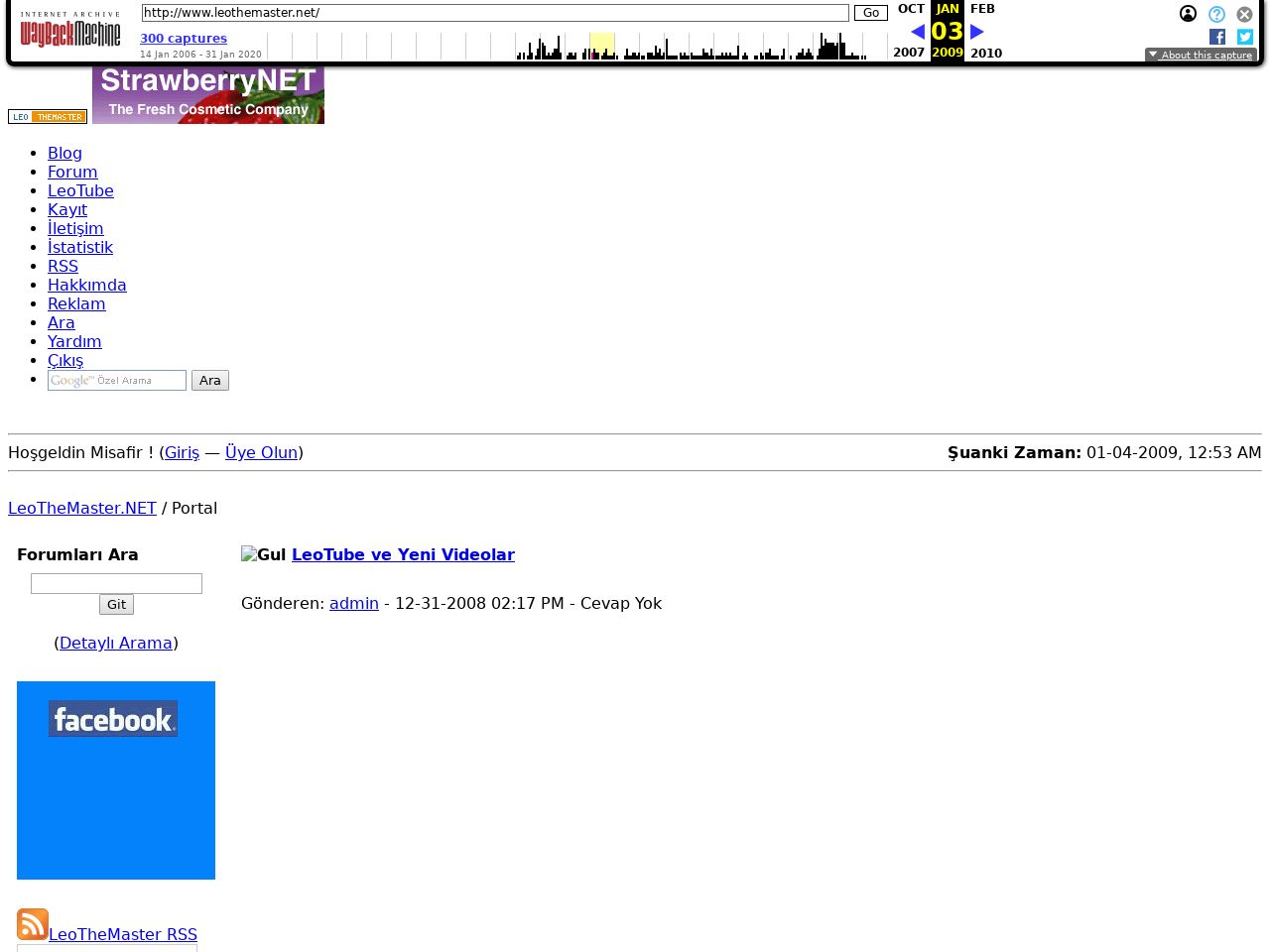The height and width of the screenshot is (952, 1270).
Task: Click the Wayback Machine logo
Action: point(70,32)
